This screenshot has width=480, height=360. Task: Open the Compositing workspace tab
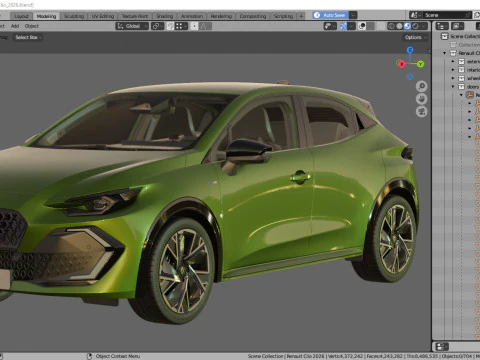click(x=253, y=16)
